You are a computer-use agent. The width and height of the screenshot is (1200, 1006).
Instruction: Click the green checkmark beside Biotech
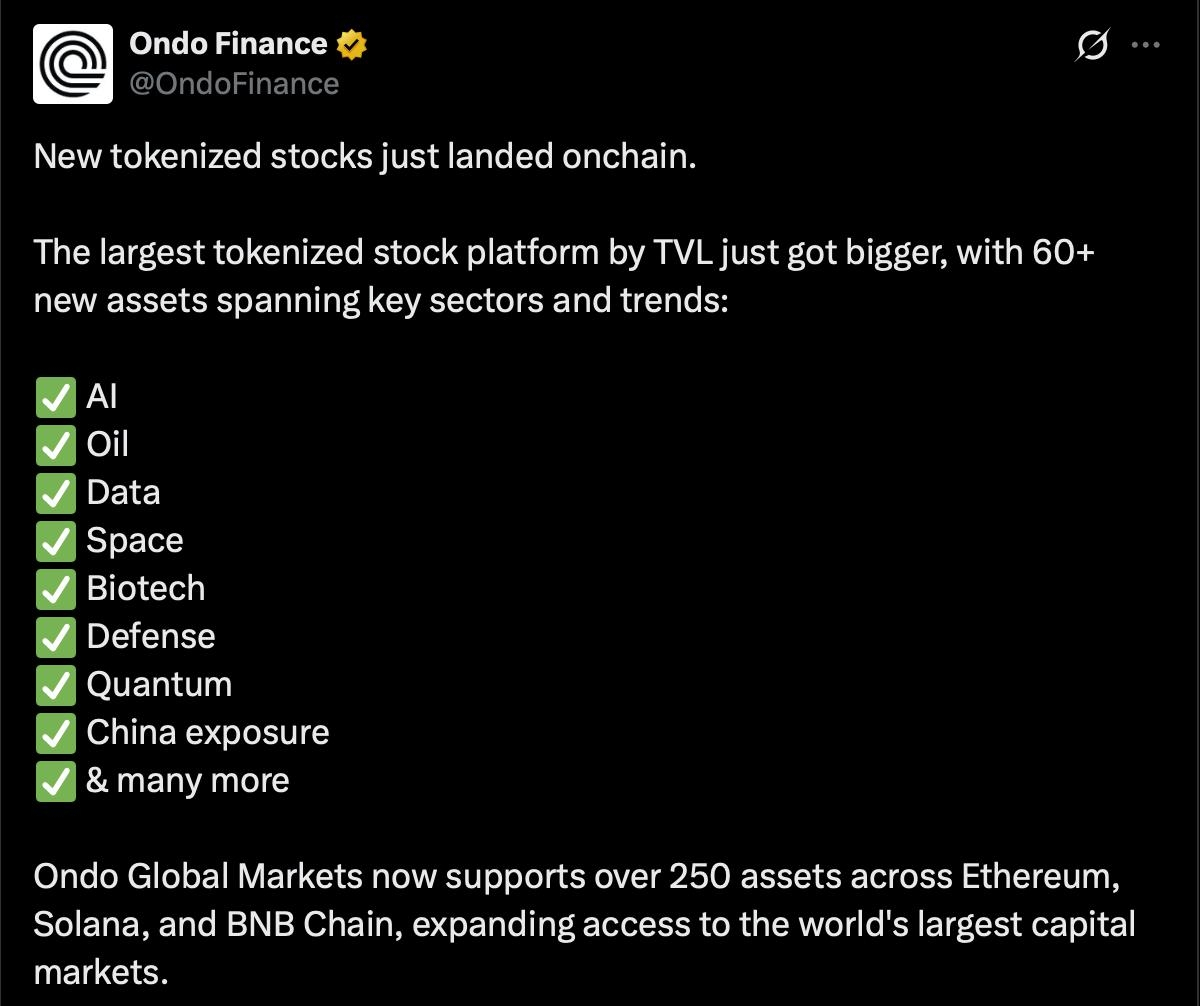click(x=55, y=589)
